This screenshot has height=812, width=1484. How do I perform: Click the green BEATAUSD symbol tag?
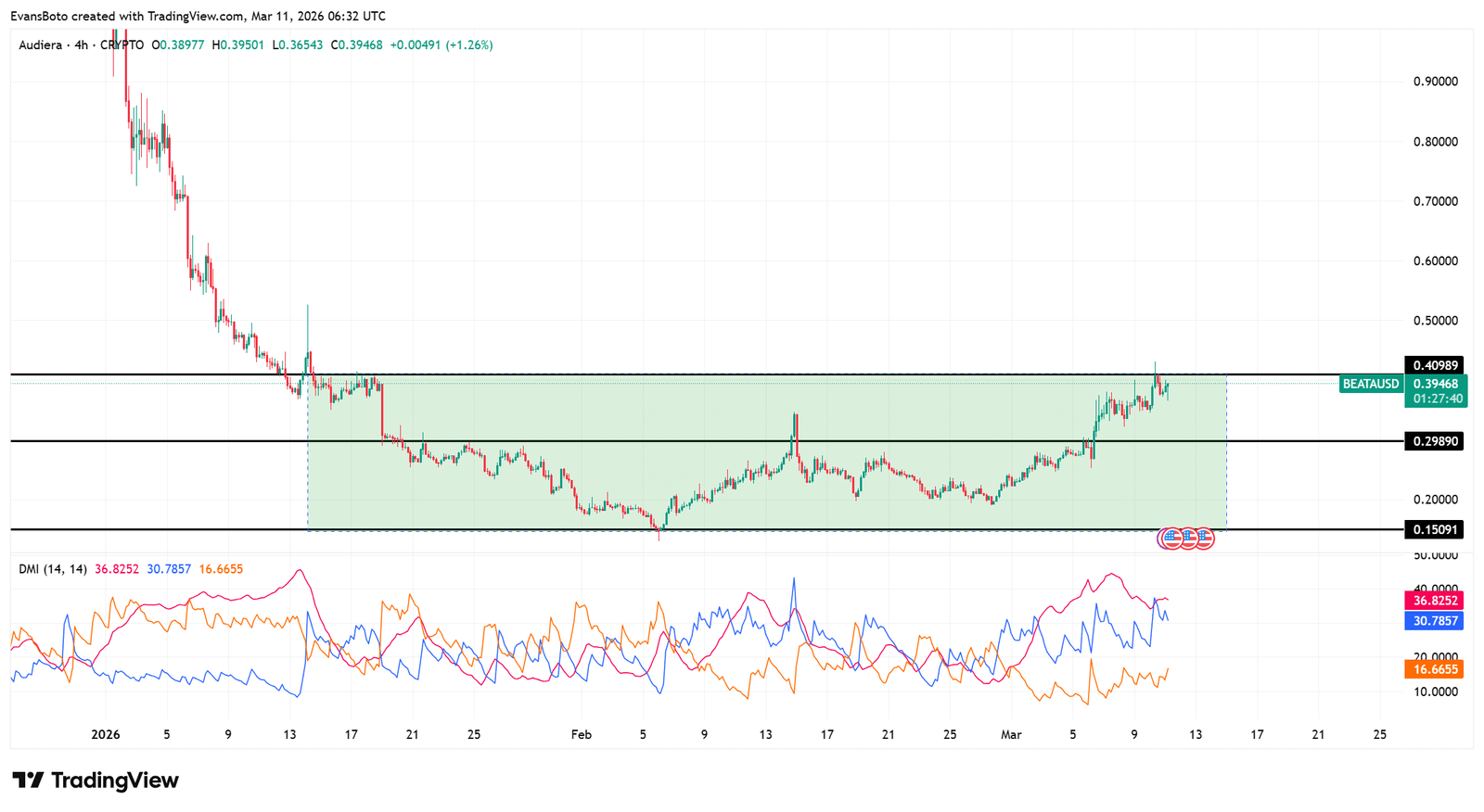(x=1370, y=384)
